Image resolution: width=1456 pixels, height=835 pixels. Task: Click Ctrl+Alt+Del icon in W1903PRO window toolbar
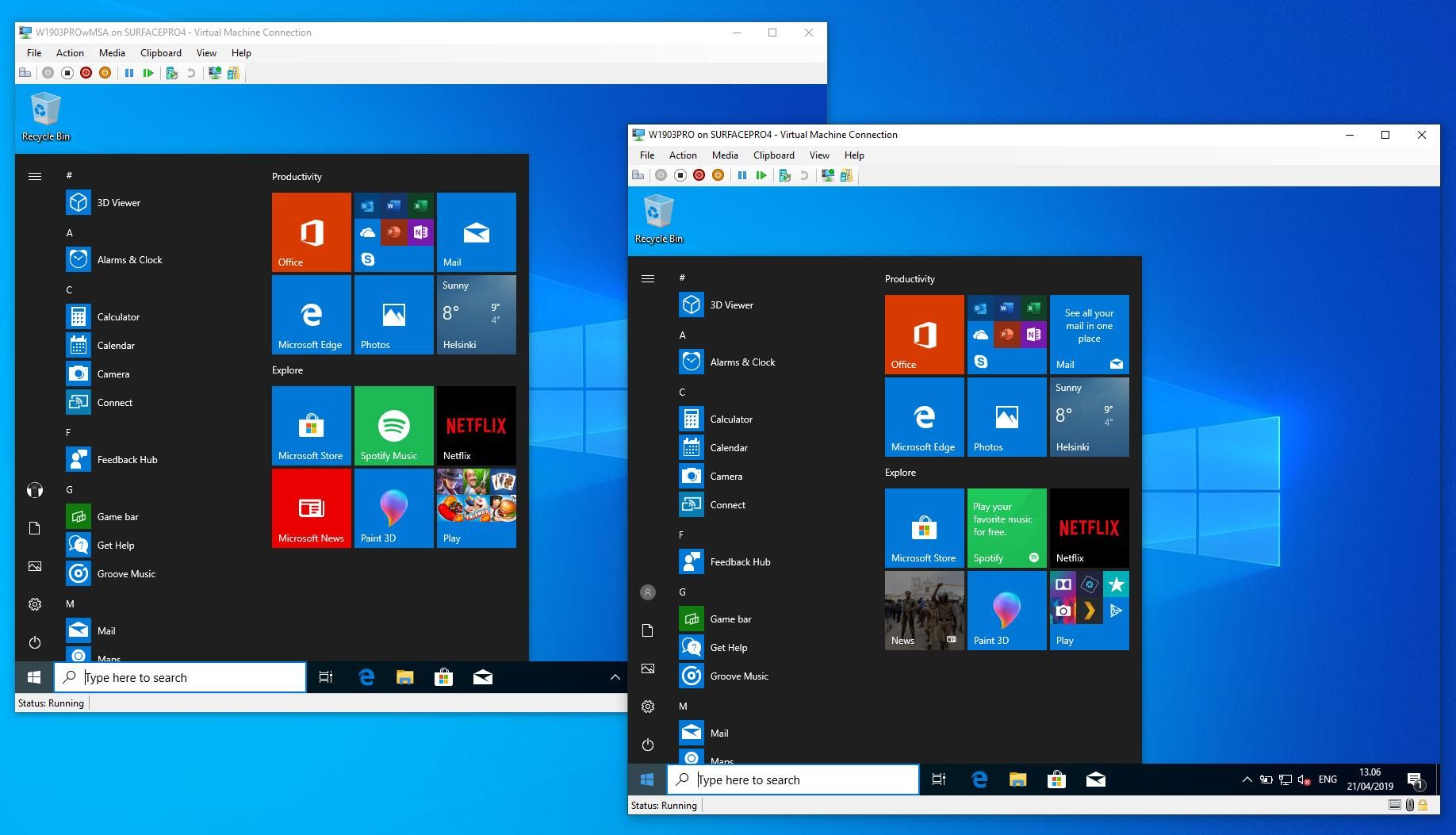click(x=638, y=175)
